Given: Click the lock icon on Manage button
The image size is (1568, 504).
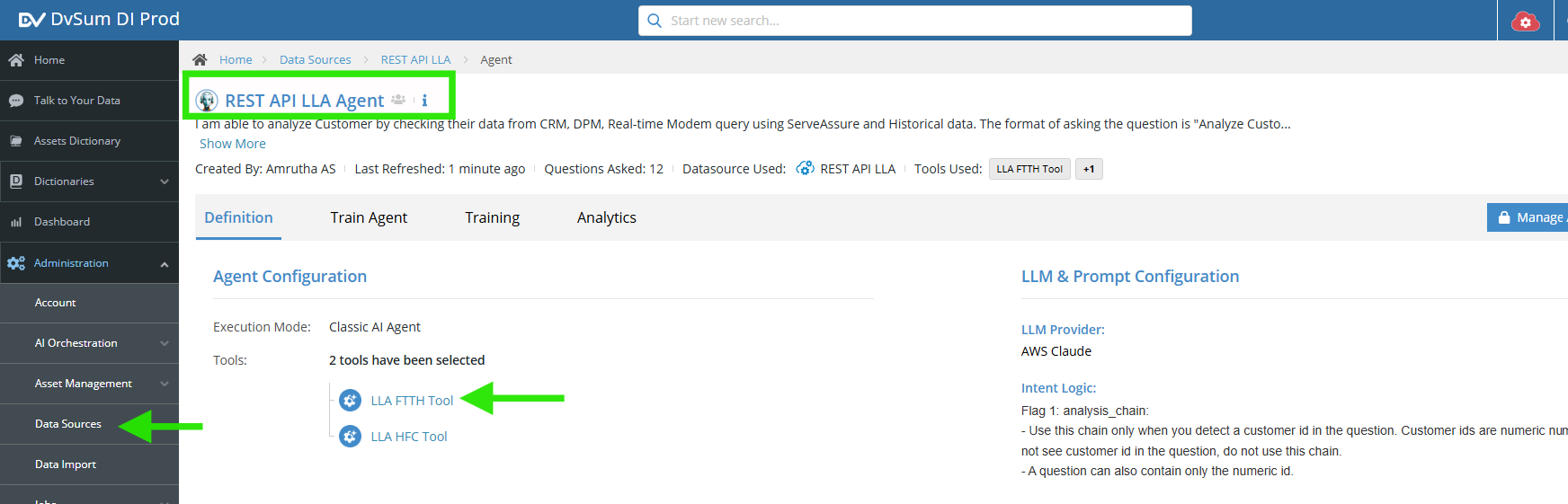Looking at the screenshot, I should 1504,217.
